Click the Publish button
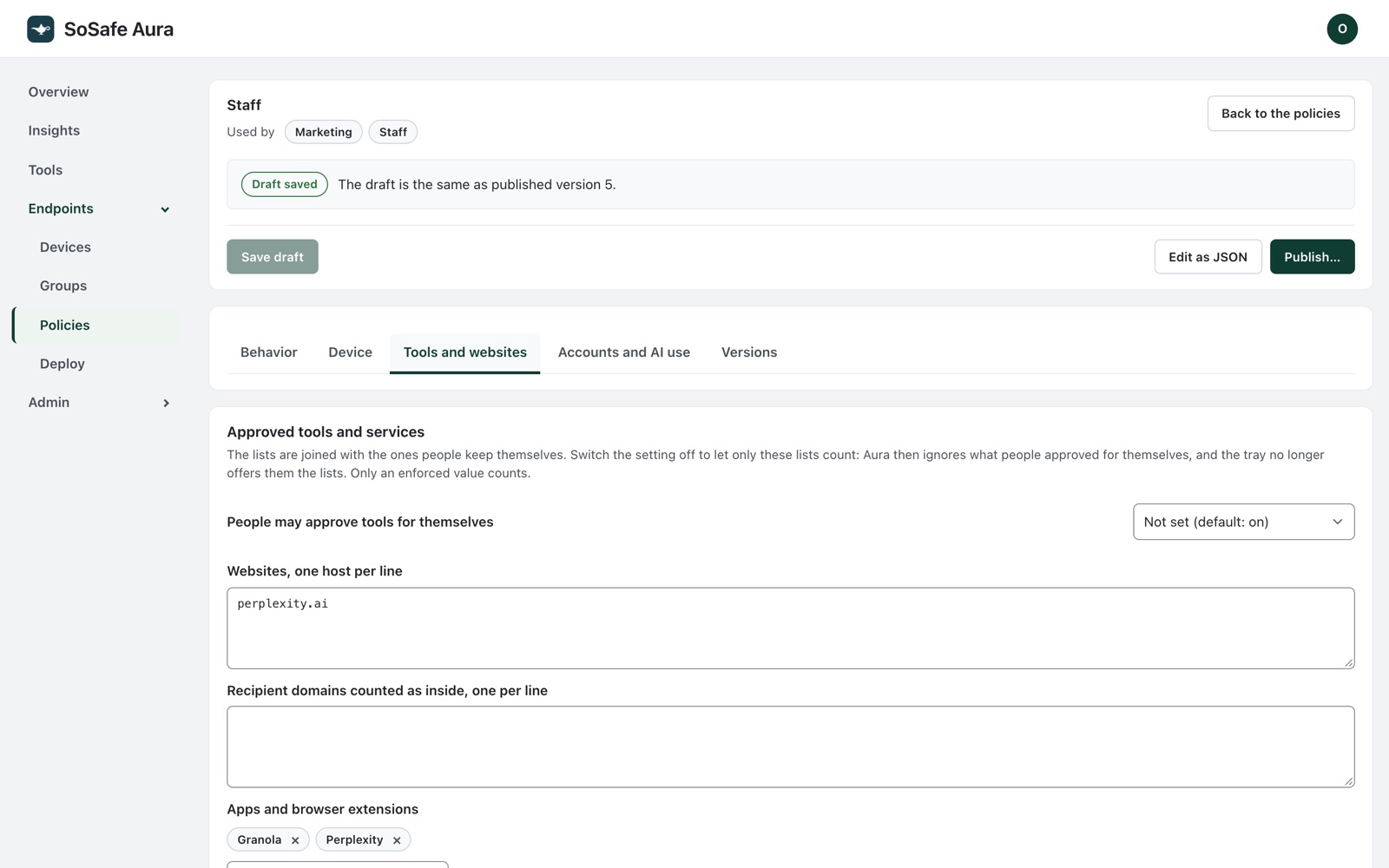This screenshot has width=1389, height=868. pyautogui.click(x=1312, y=257)
